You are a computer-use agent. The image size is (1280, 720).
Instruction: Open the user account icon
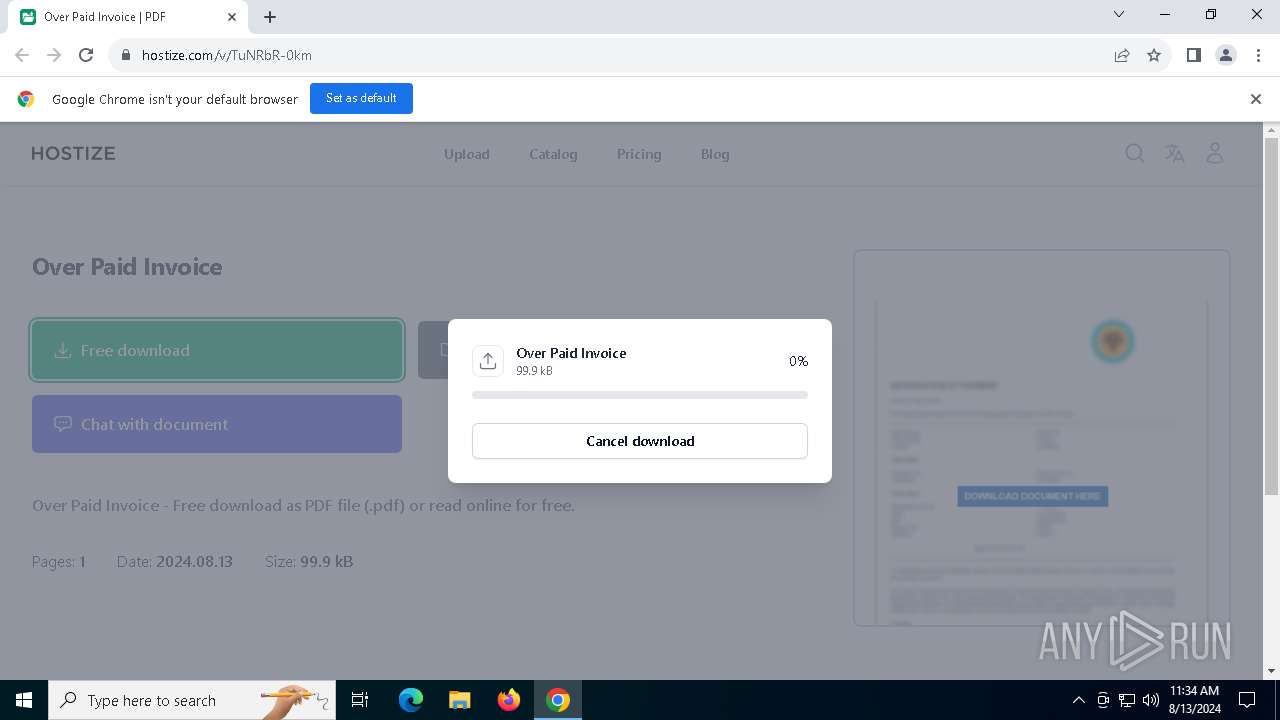tap(1215, 153)
